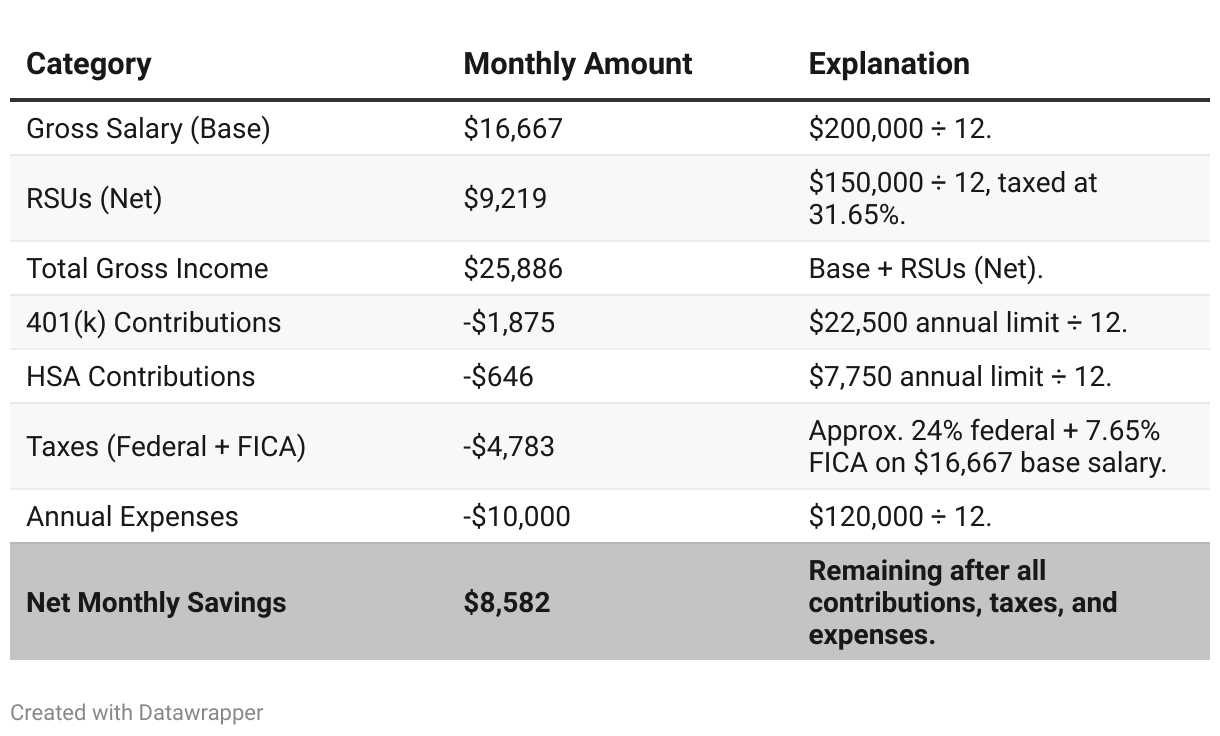Select the 401(k) Contributions row label
Screen dimensions: 1220x736
[x=153, y=323]
